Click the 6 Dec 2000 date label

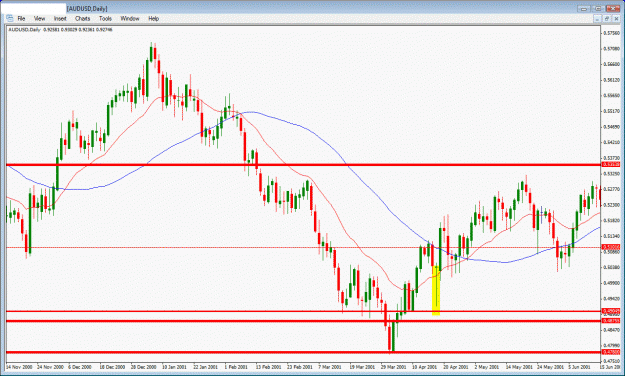[x=80, y=367]
